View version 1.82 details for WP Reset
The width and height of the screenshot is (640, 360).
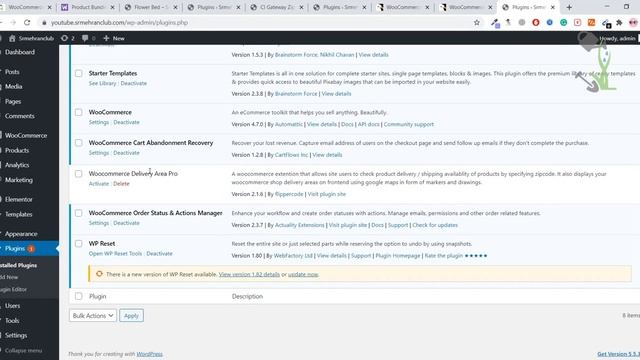[249, 274]
